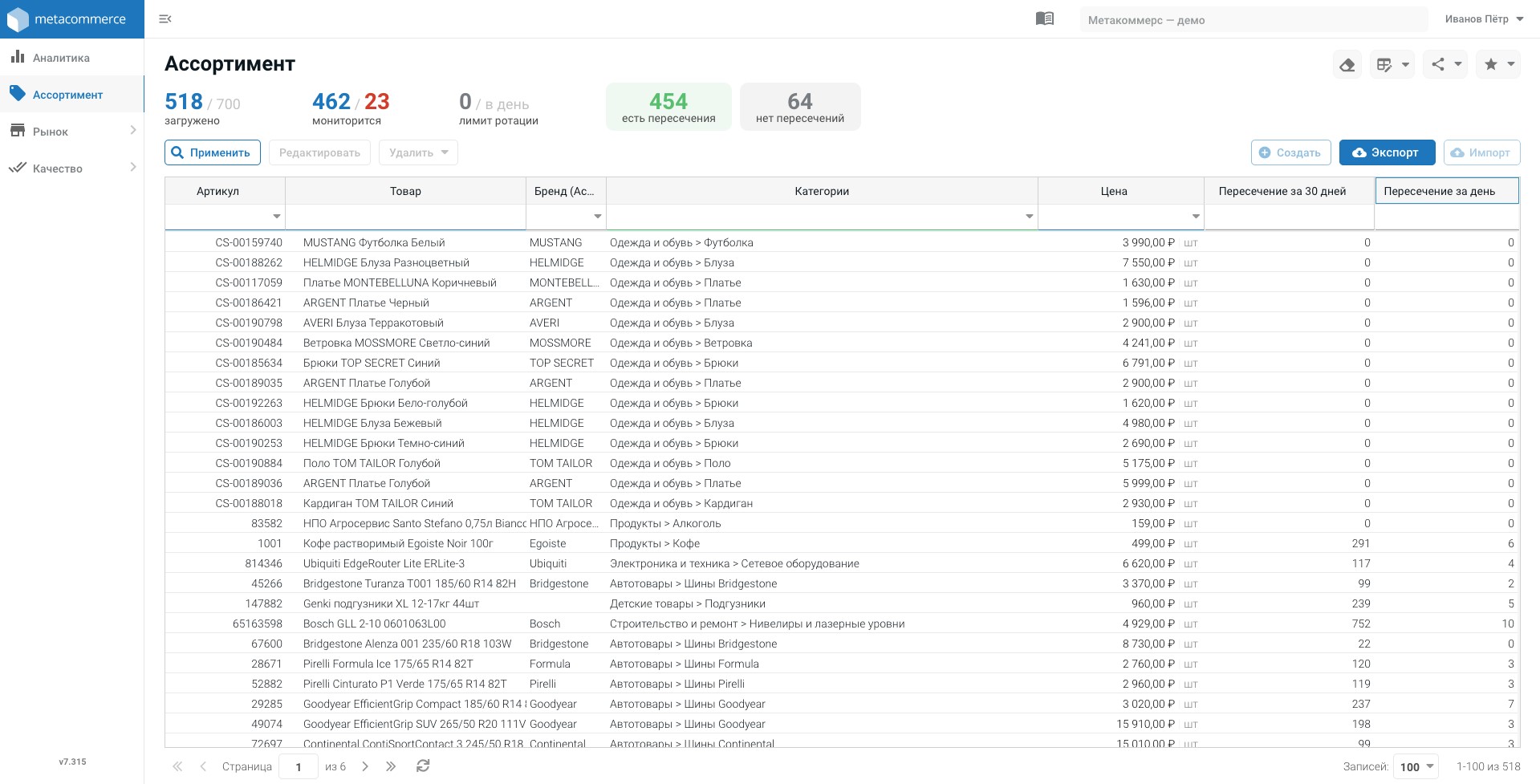
Task: Open the Рынок menu item
Action: click(x=71, y=132)
